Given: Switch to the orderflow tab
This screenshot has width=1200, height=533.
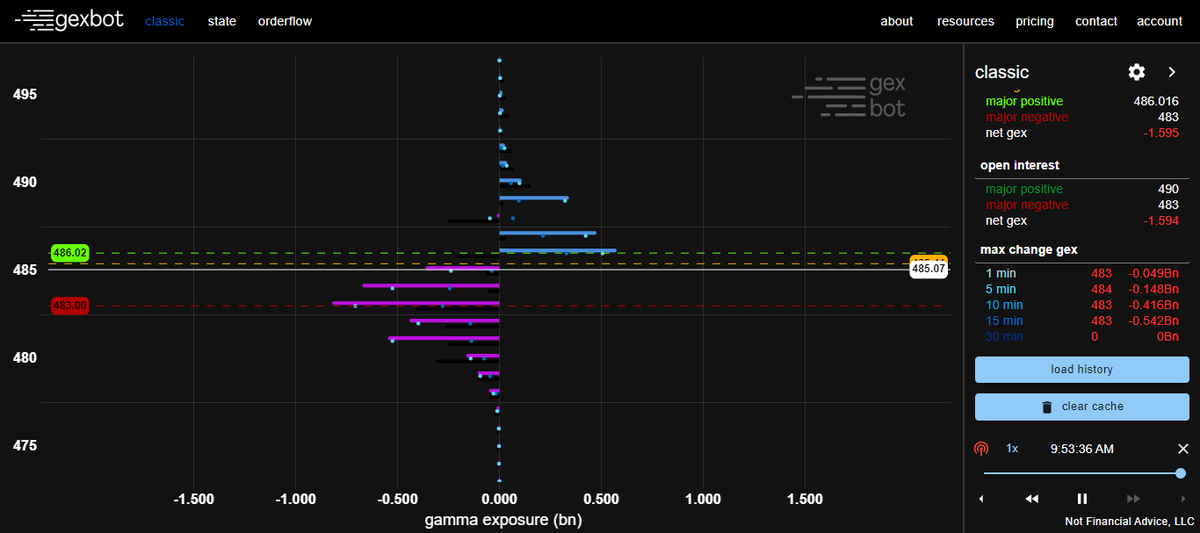Looking at the screenshot, I should pyautogui.click(x=285, y=21).
